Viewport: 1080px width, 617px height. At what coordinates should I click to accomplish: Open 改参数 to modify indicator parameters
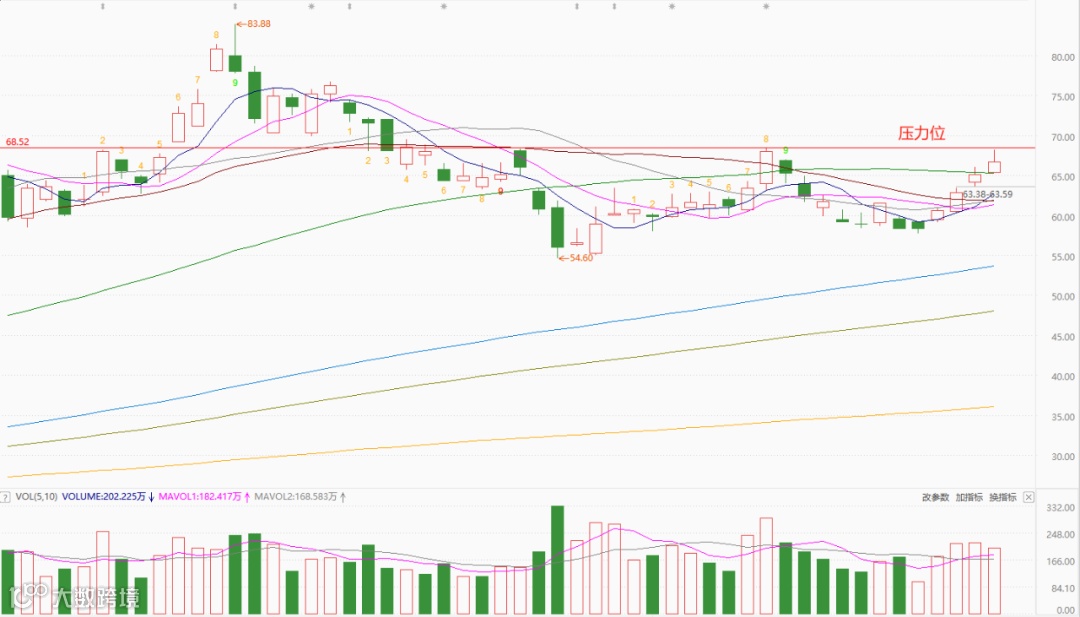tap(936, 496)
